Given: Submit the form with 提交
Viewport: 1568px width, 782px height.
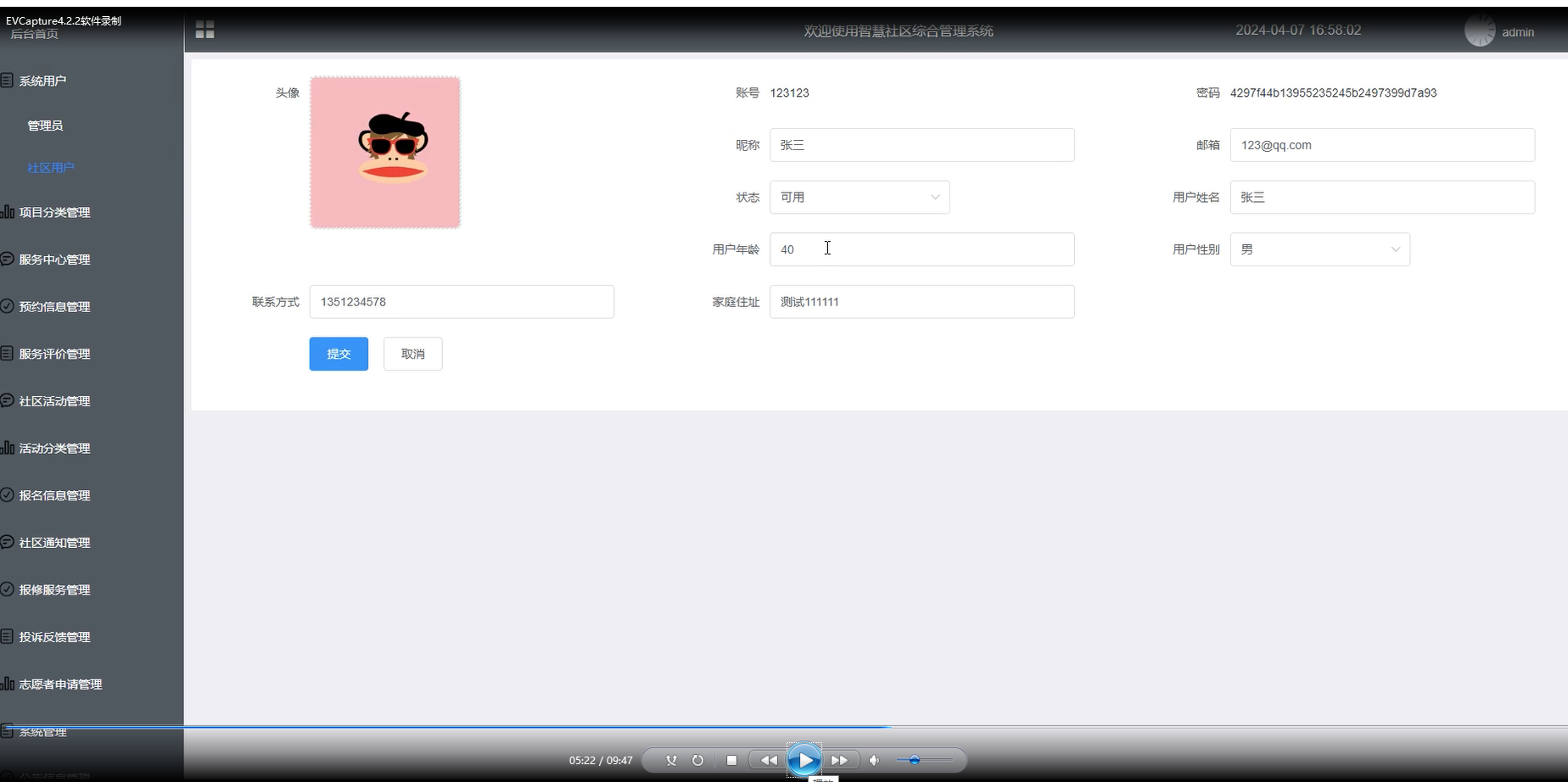Looking at the screenshot, I should pos(339,354).
